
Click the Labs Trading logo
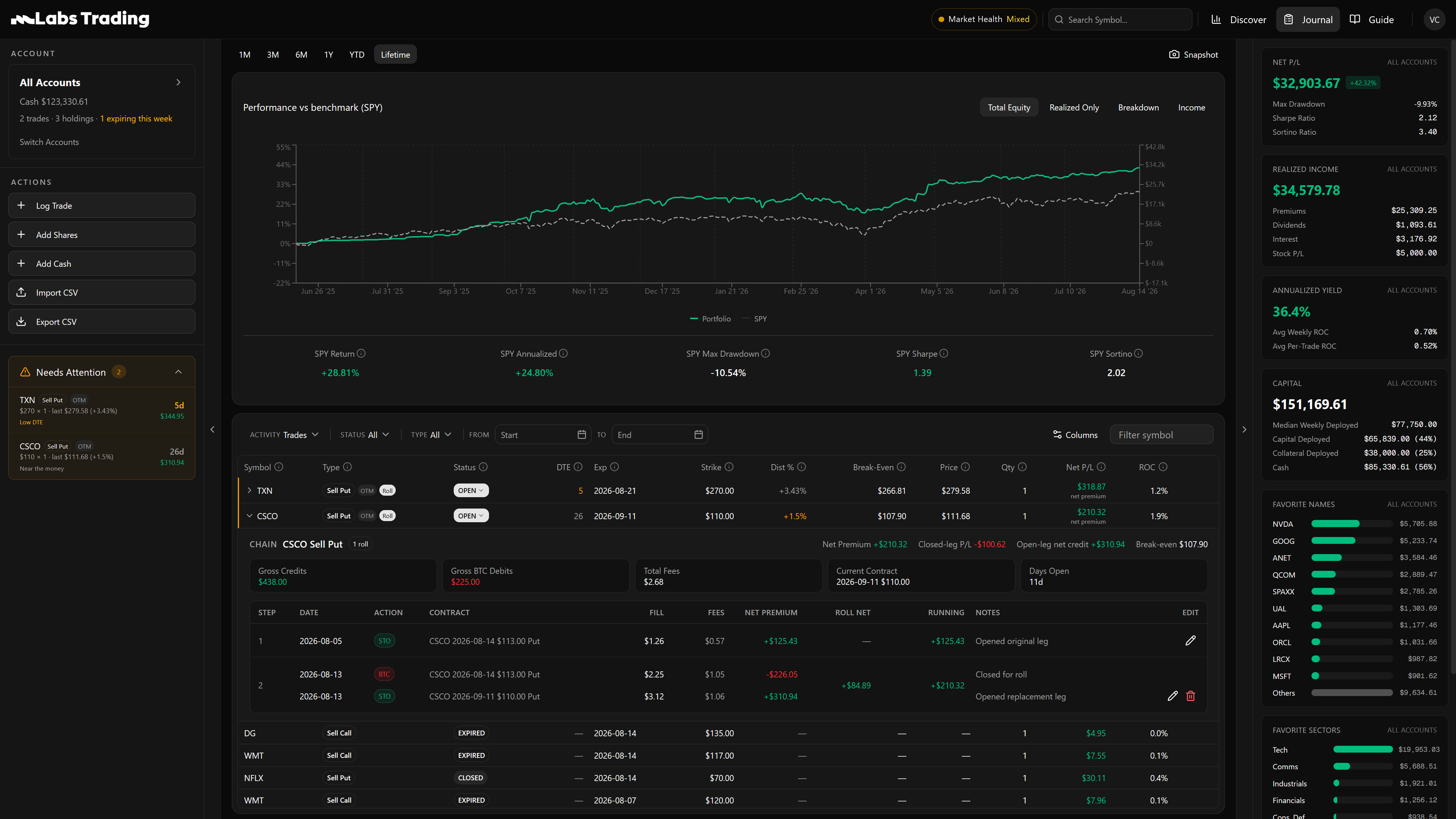[x=80, y=19]
